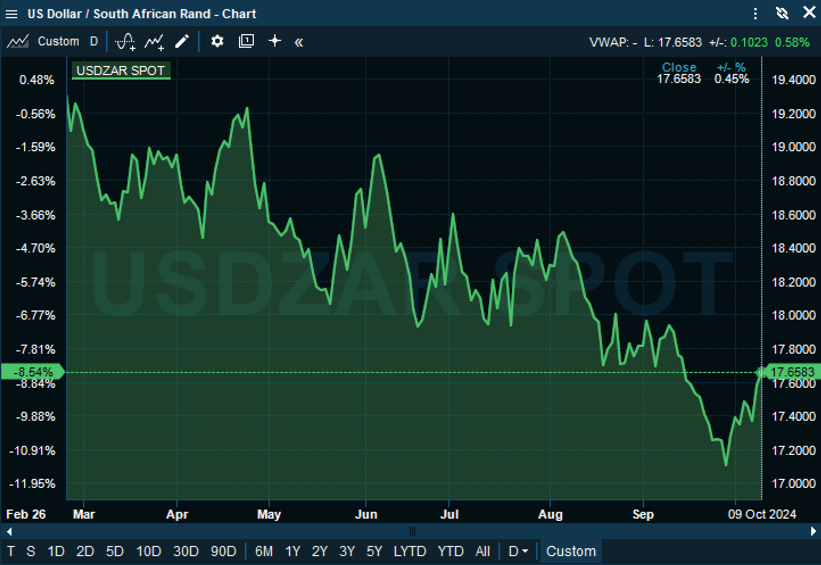
Task: Switch to 1Y range
Action: tap(293, 551)
